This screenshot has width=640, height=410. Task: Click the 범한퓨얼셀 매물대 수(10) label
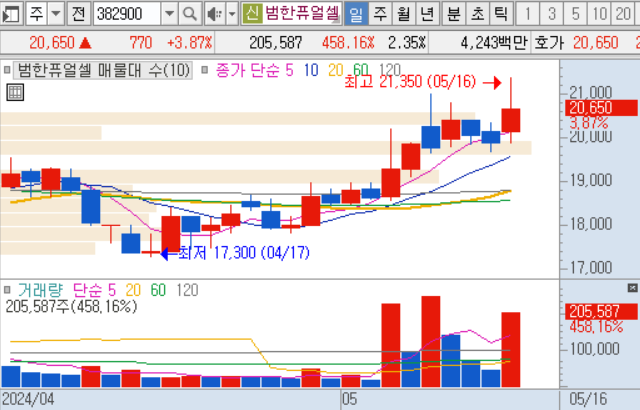point(104,70)
